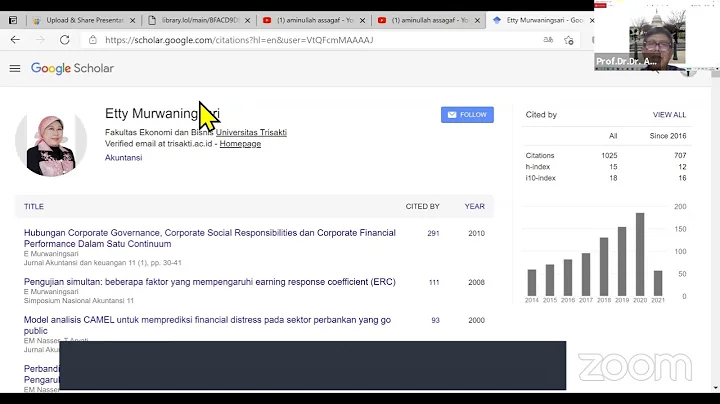720x404 pixels.
Task: Close the first aminullah assagaf YouTube tab
Action: point(362,20)
